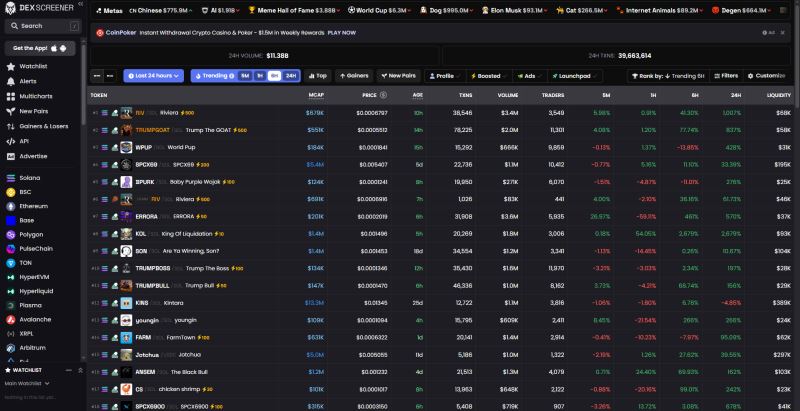Screen dimensions: 800x411
Task: Open Alerts bell in sidebar
Action: tap(28, 81)
